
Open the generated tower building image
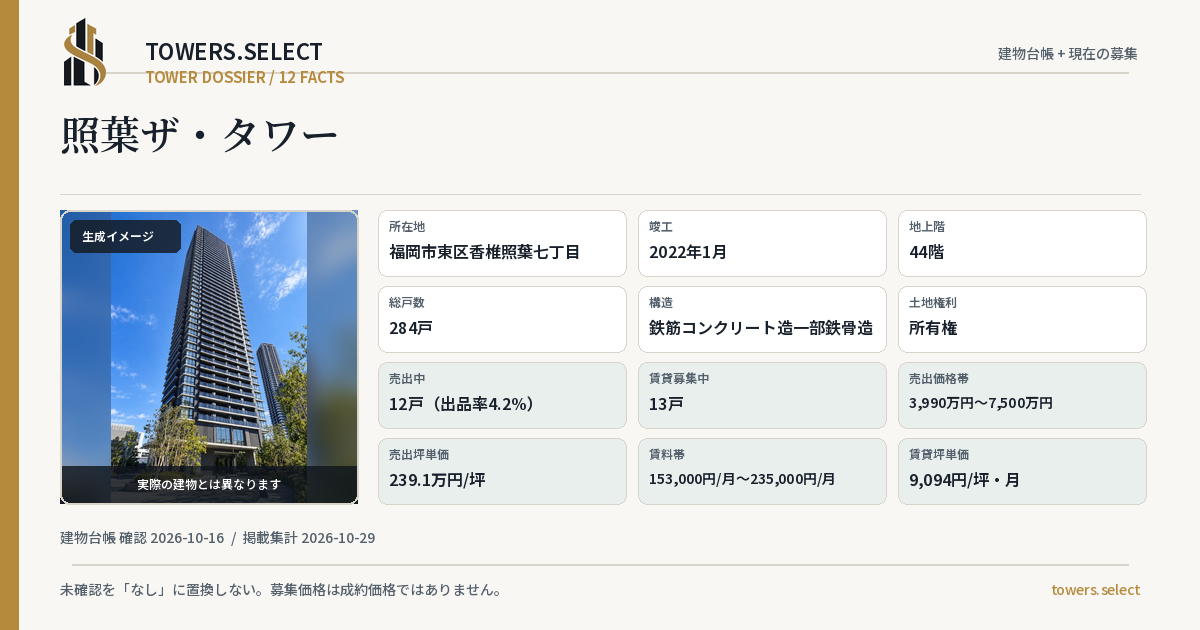(x=209, y=357)
